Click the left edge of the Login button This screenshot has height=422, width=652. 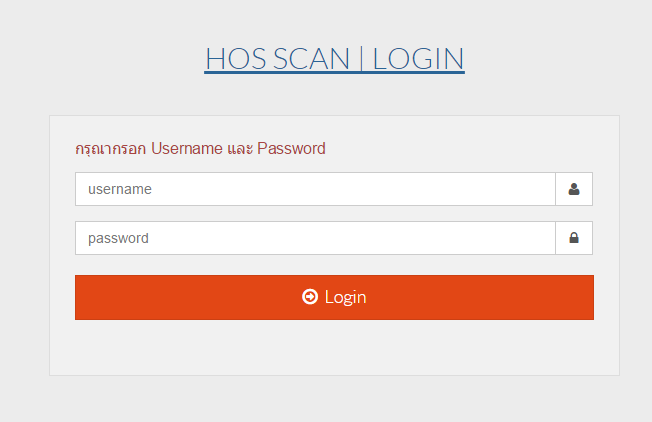[82, 297]
